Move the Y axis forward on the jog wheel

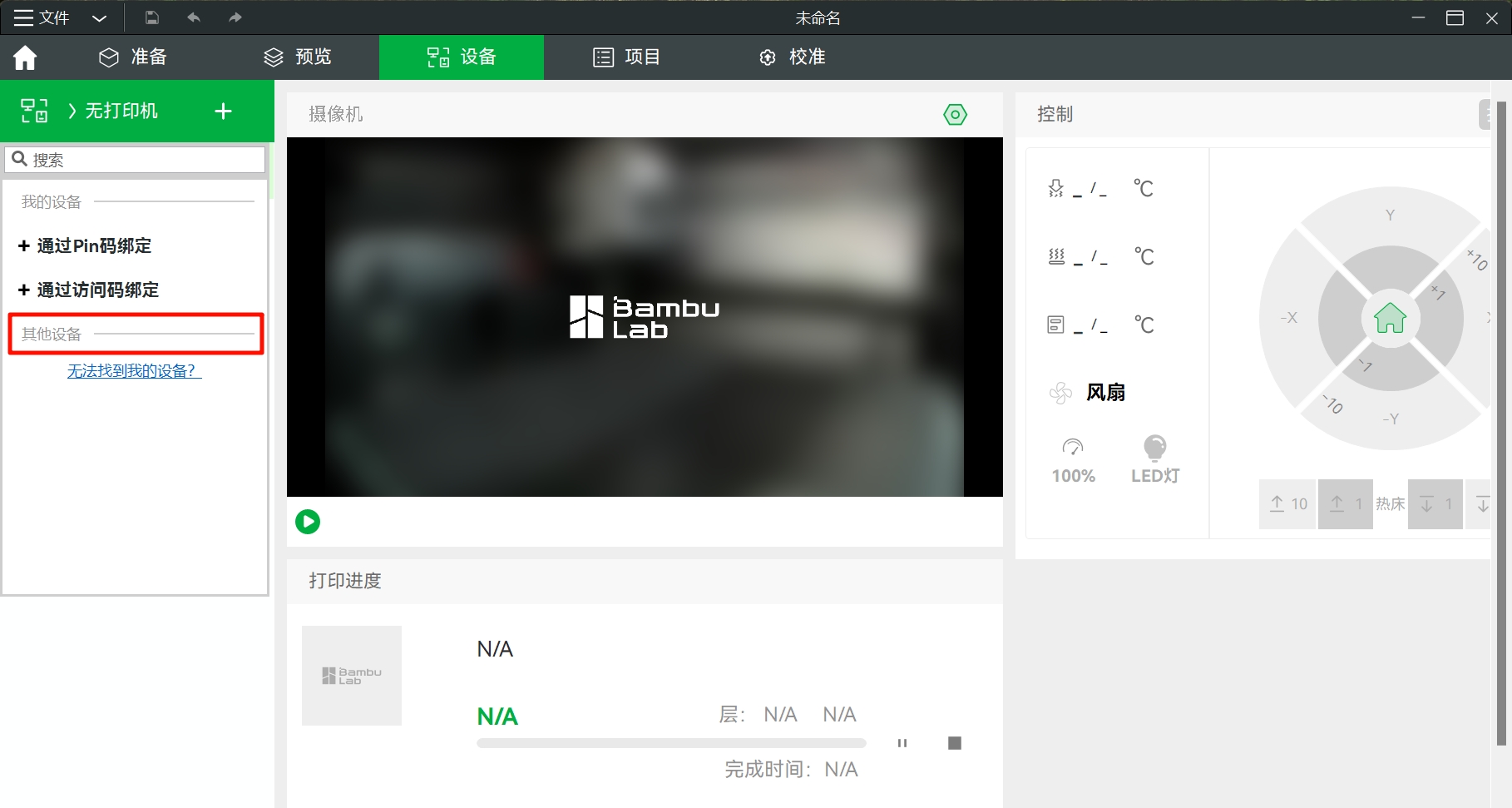[x=1390, y=215]
